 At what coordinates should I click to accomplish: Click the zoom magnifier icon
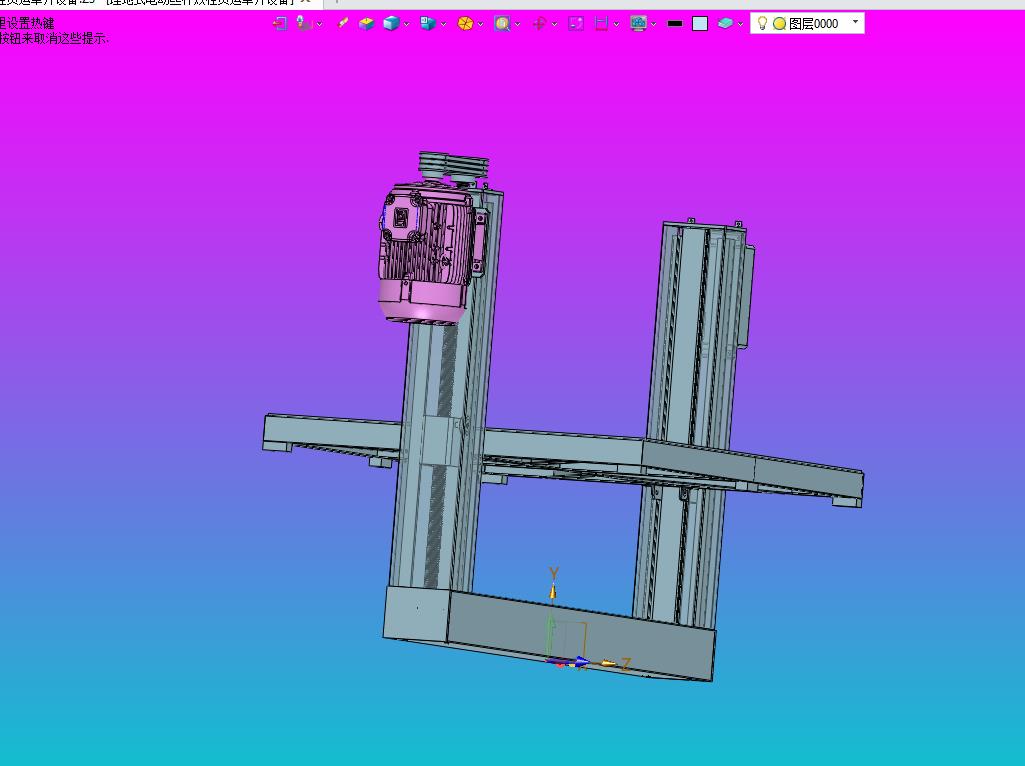coord(502,24)
